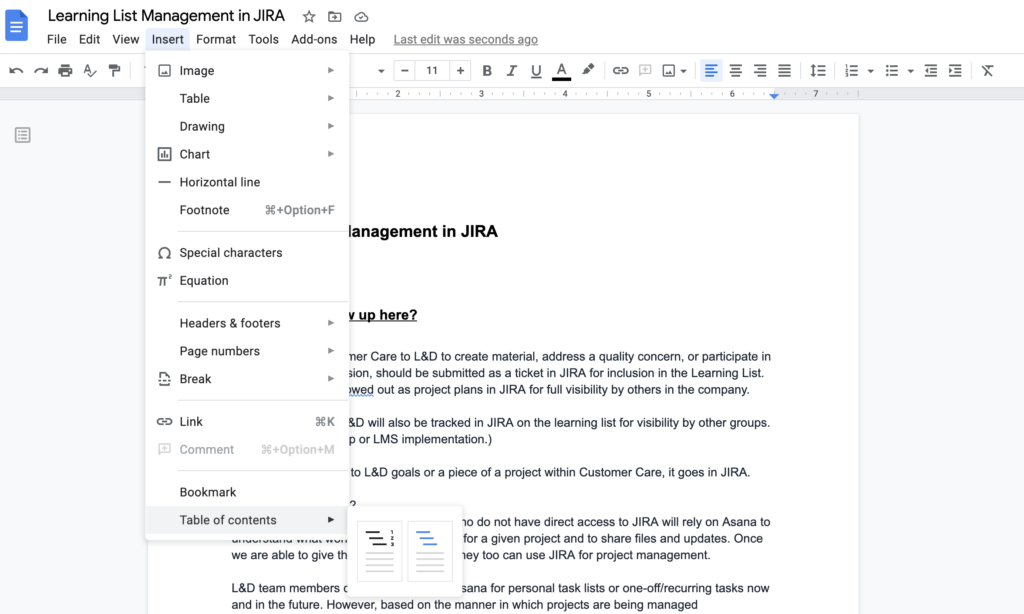Click the undo arrow

[16, 71]
